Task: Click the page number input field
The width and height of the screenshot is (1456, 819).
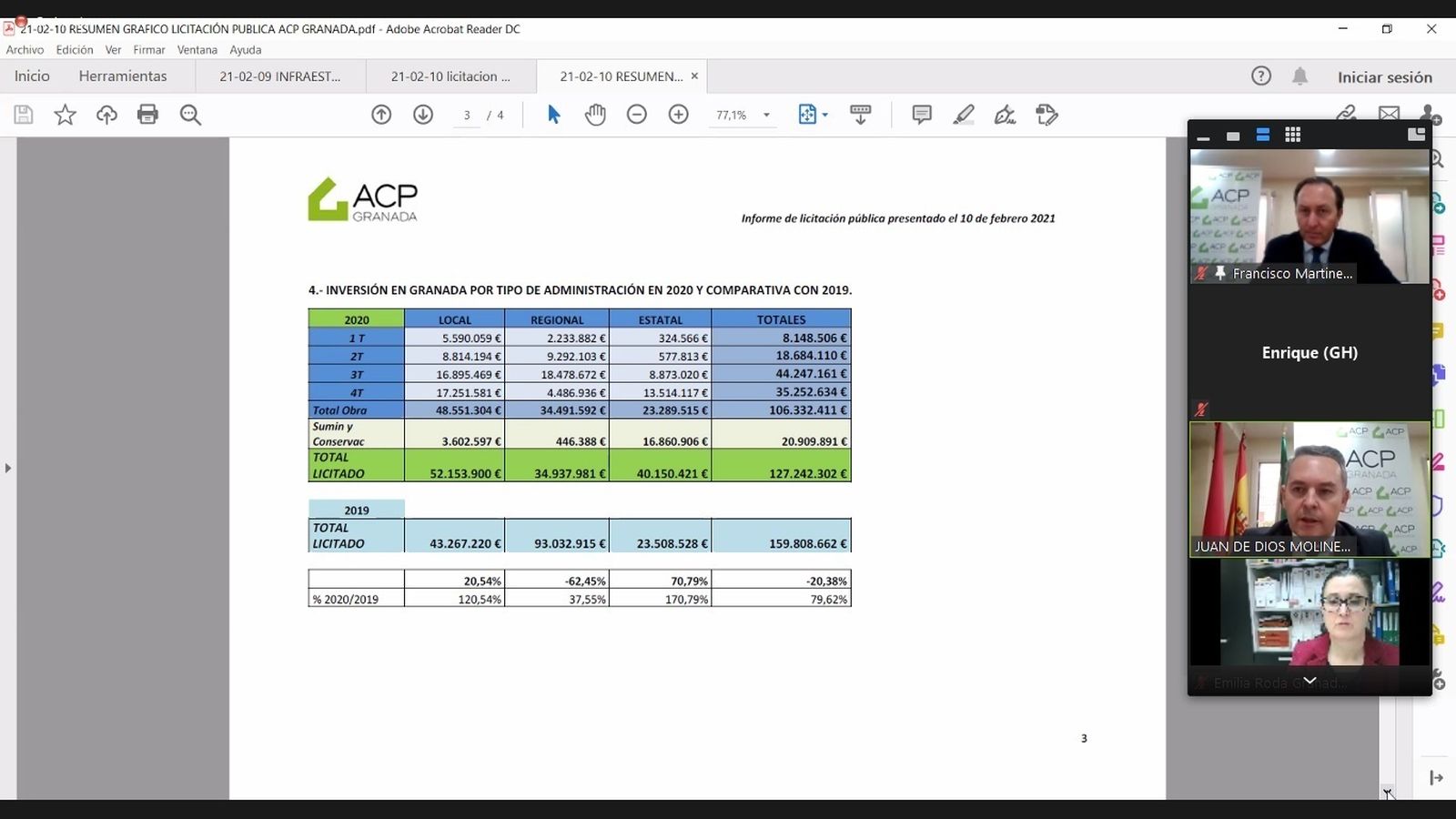Action: [467, 116]
